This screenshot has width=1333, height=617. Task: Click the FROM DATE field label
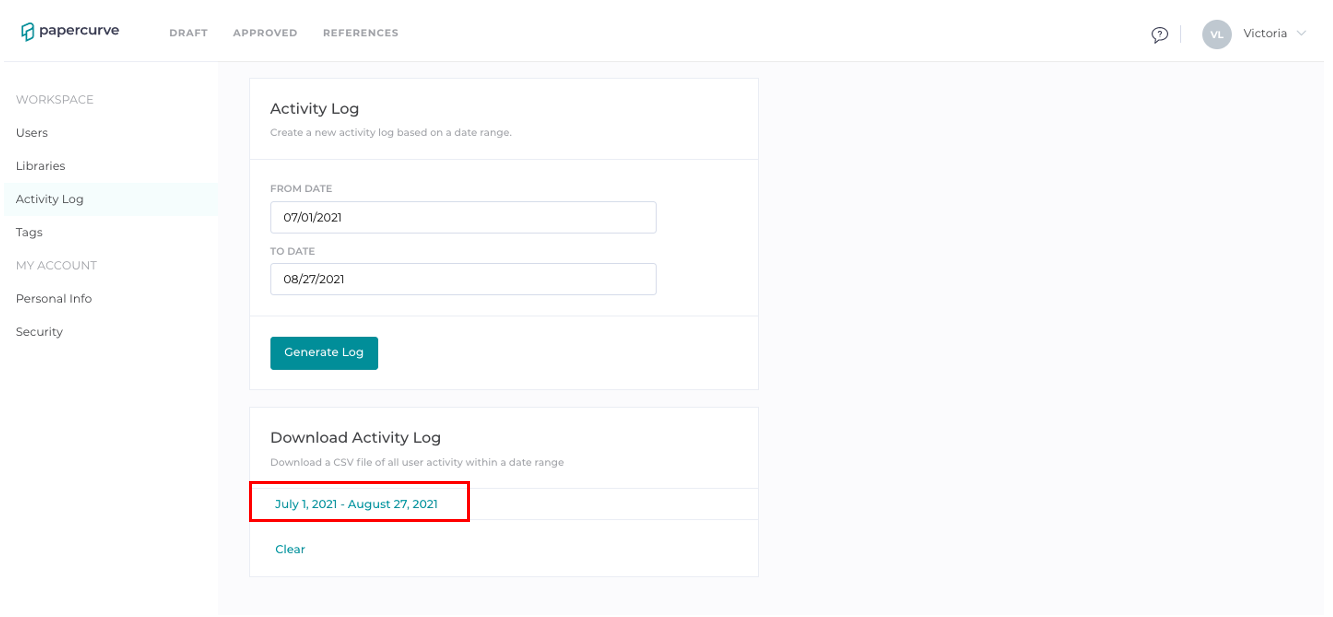point(301,189)
